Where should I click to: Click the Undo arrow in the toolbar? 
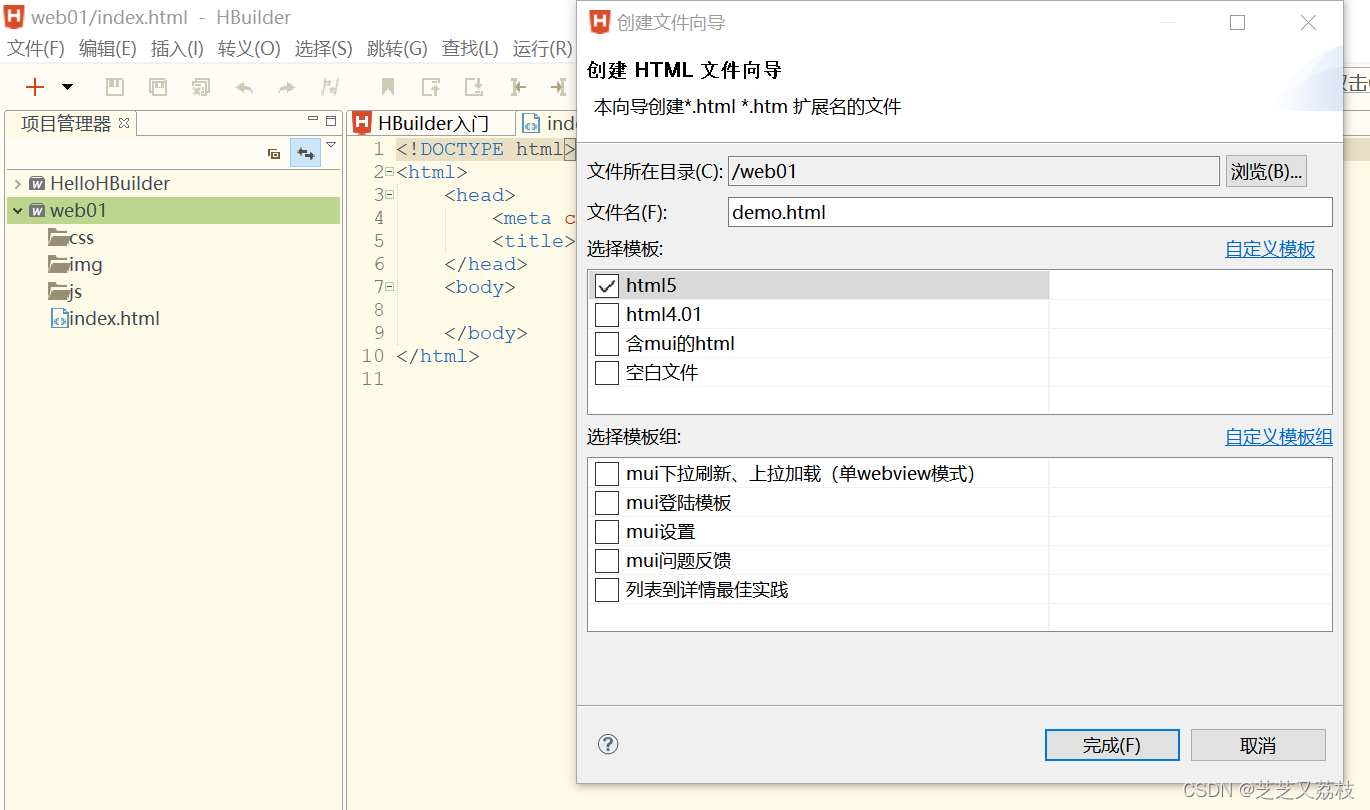click(244, 88)
